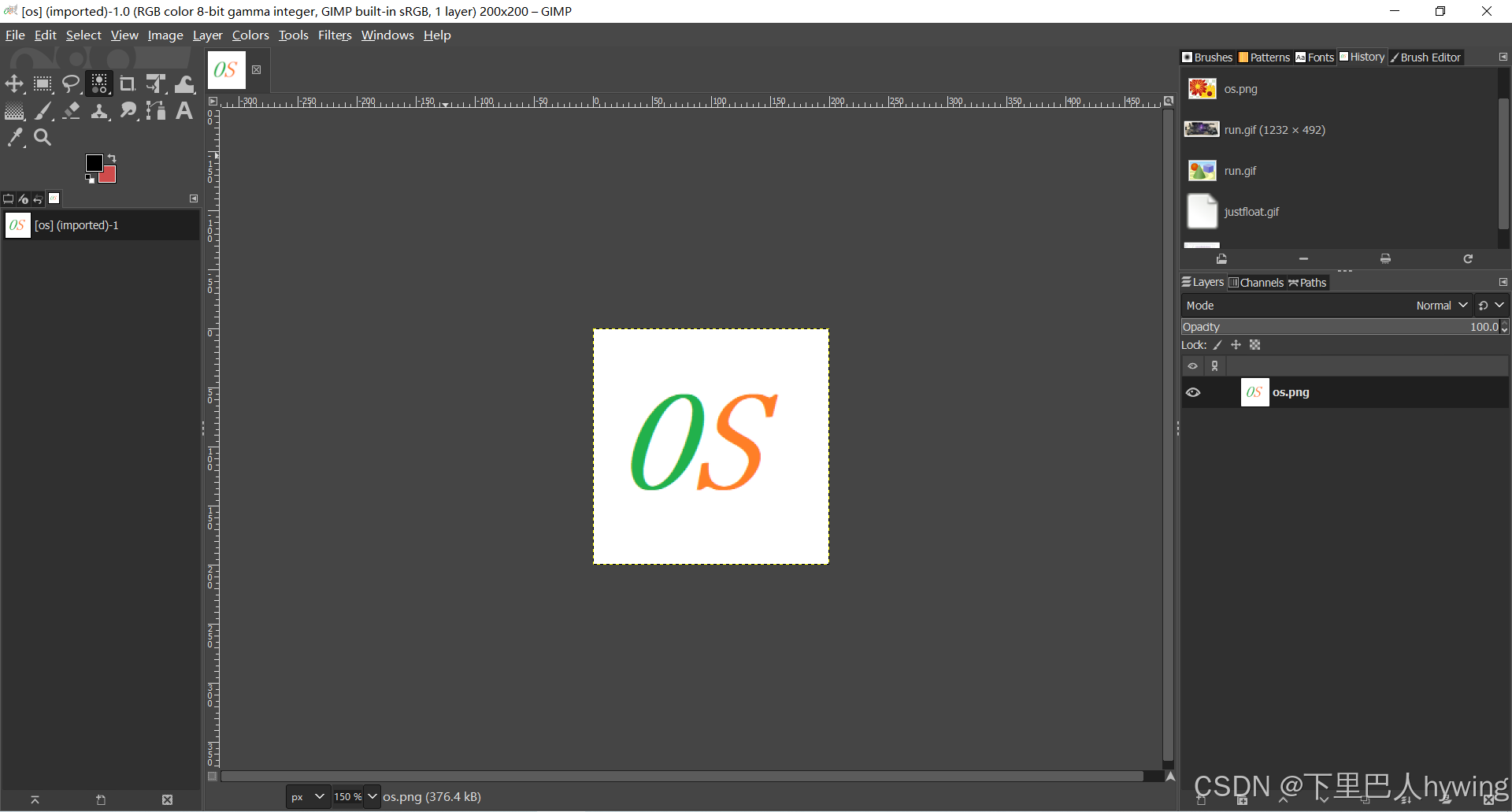Open ruler corner image menu button
The image size is (1512, 812).
tap(213, 101)
